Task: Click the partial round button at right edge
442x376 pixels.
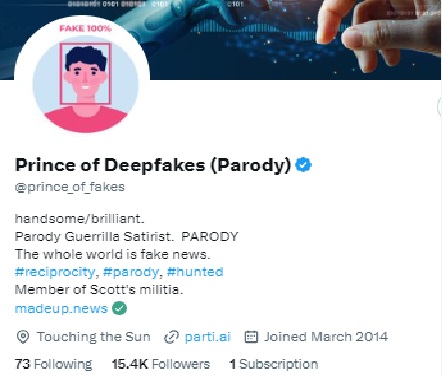Action: pos(440,107)
